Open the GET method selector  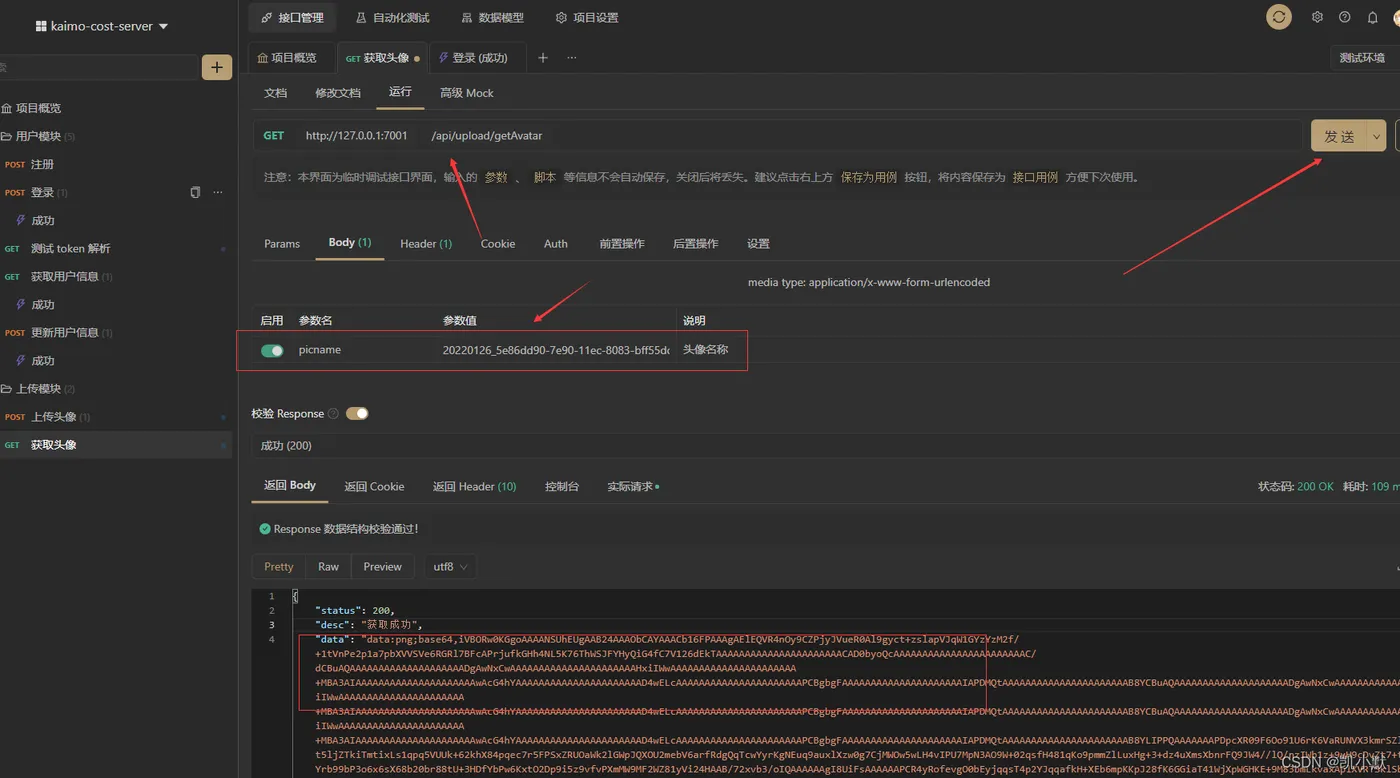pyautogui.click(x=274, y=136)
